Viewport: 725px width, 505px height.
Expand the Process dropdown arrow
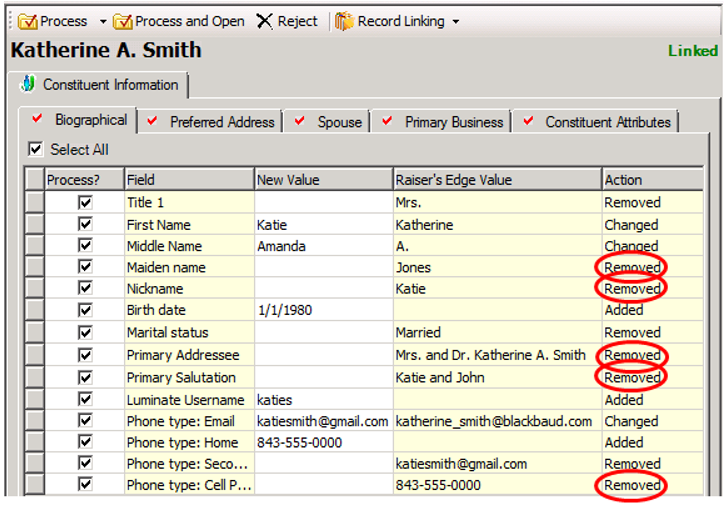click(102, 21)
